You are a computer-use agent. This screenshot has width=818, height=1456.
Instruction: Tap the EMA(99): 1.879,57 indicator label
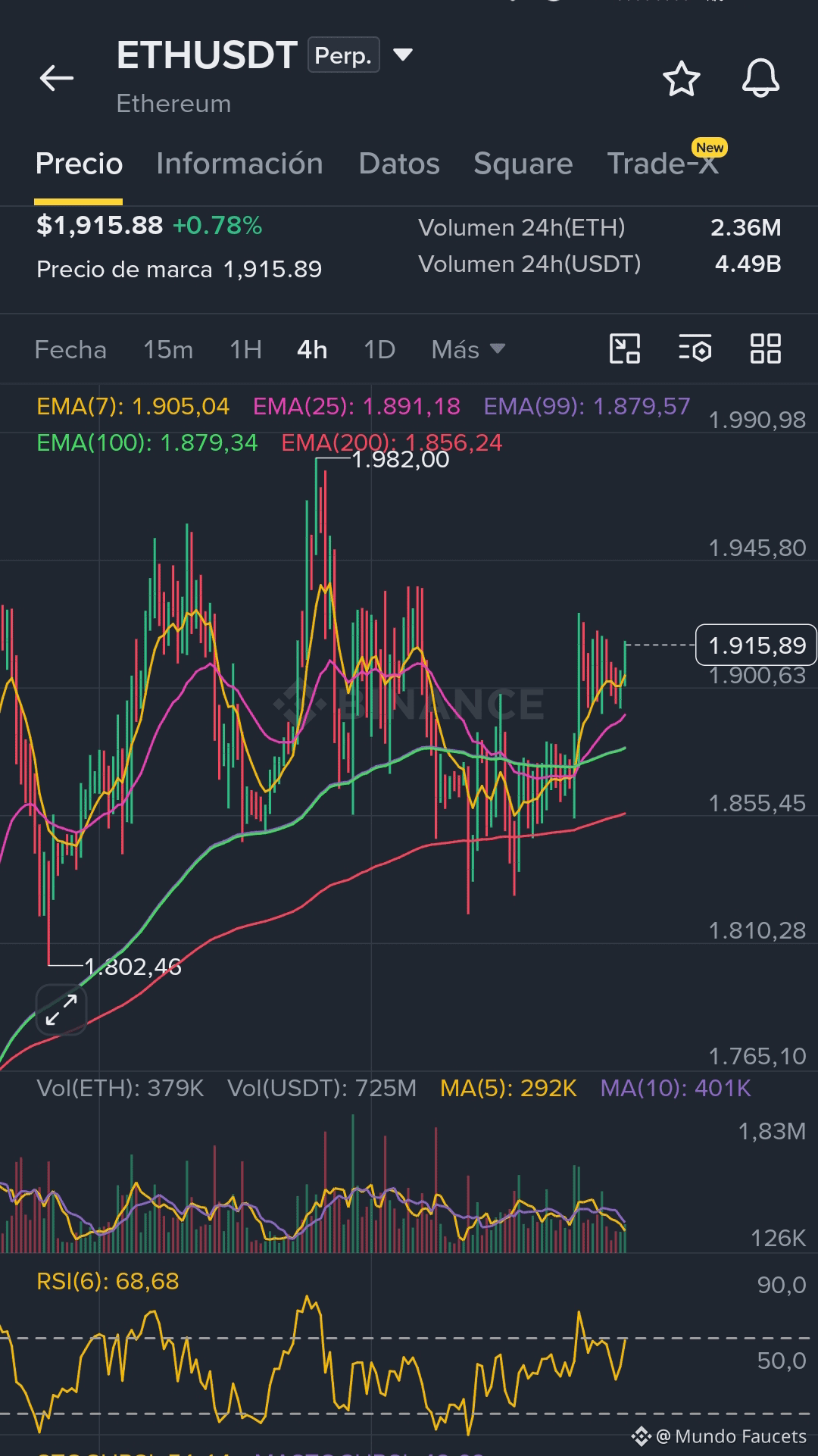(587, 407)
